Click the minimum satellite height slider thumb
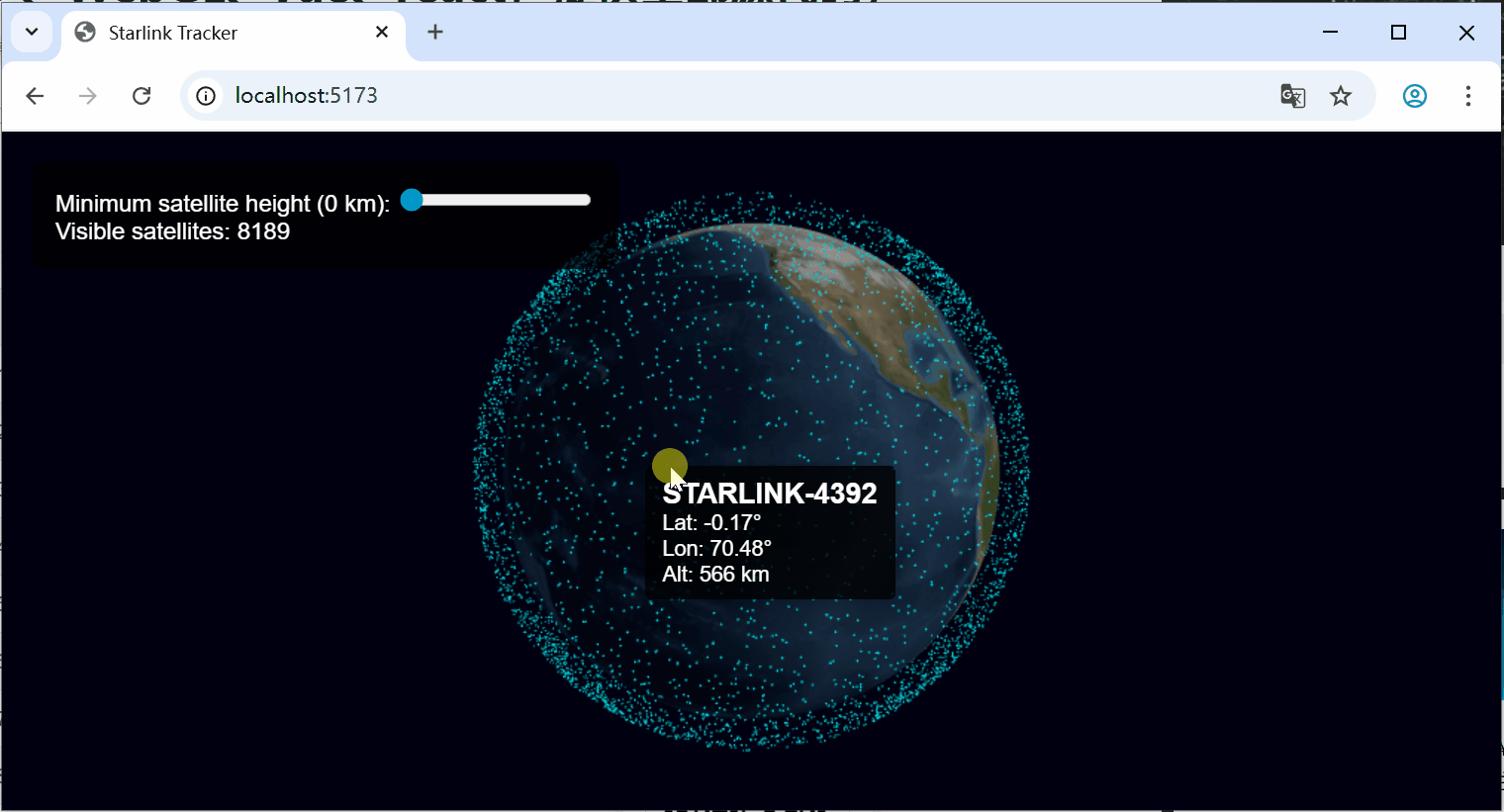Screen dimensions: 1504x812 pyautogui.click(x=412, y=200)
